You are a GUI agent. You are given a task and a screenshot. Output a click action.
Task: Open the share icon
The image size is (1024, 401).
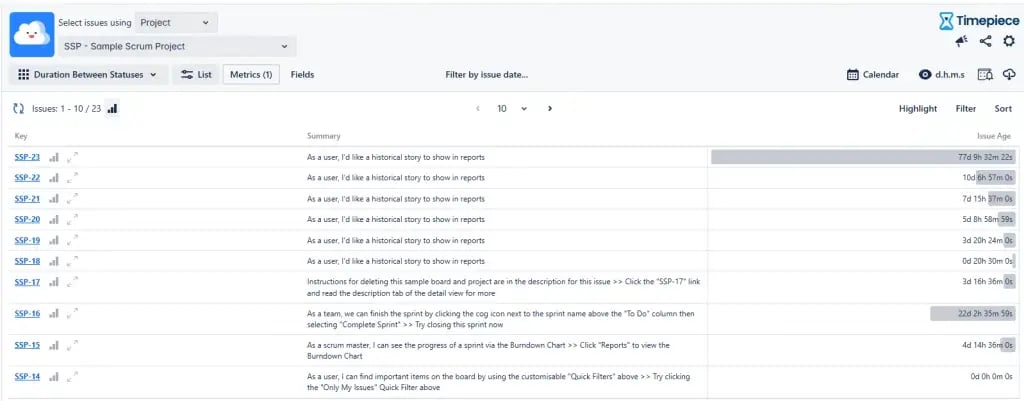coord(986,41)
